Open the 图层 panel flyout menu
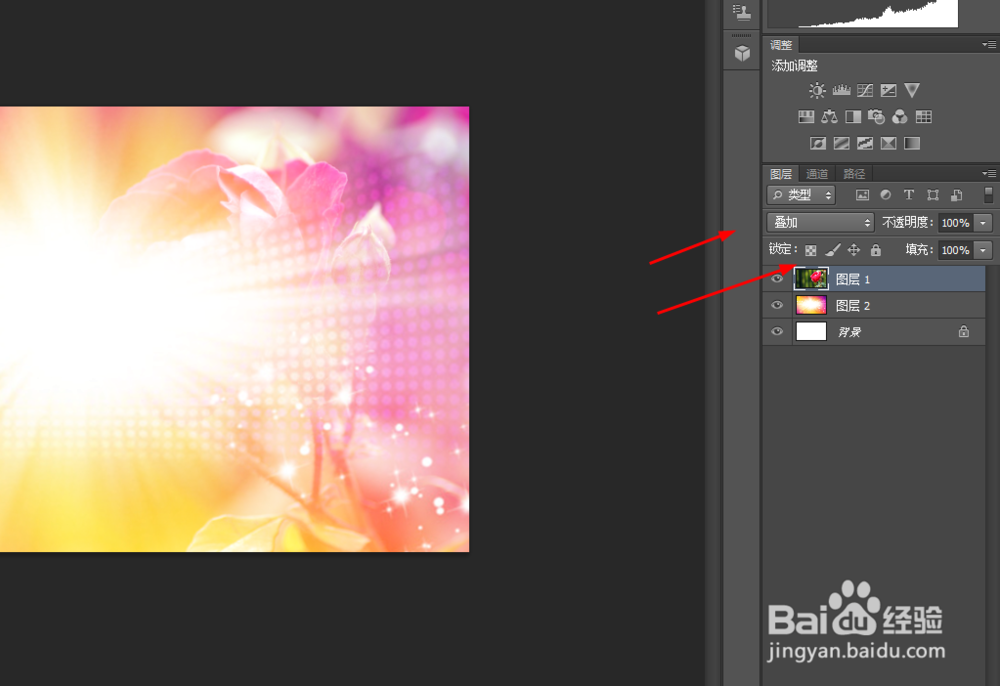 [x=989, y=173]
